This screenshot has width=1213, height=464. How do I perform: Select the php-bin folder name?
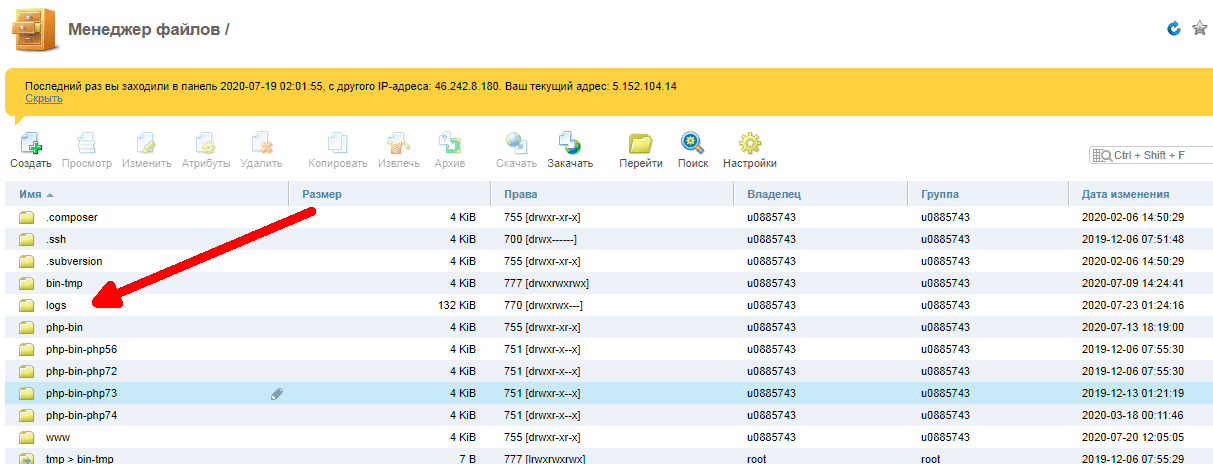coord(65,327)
